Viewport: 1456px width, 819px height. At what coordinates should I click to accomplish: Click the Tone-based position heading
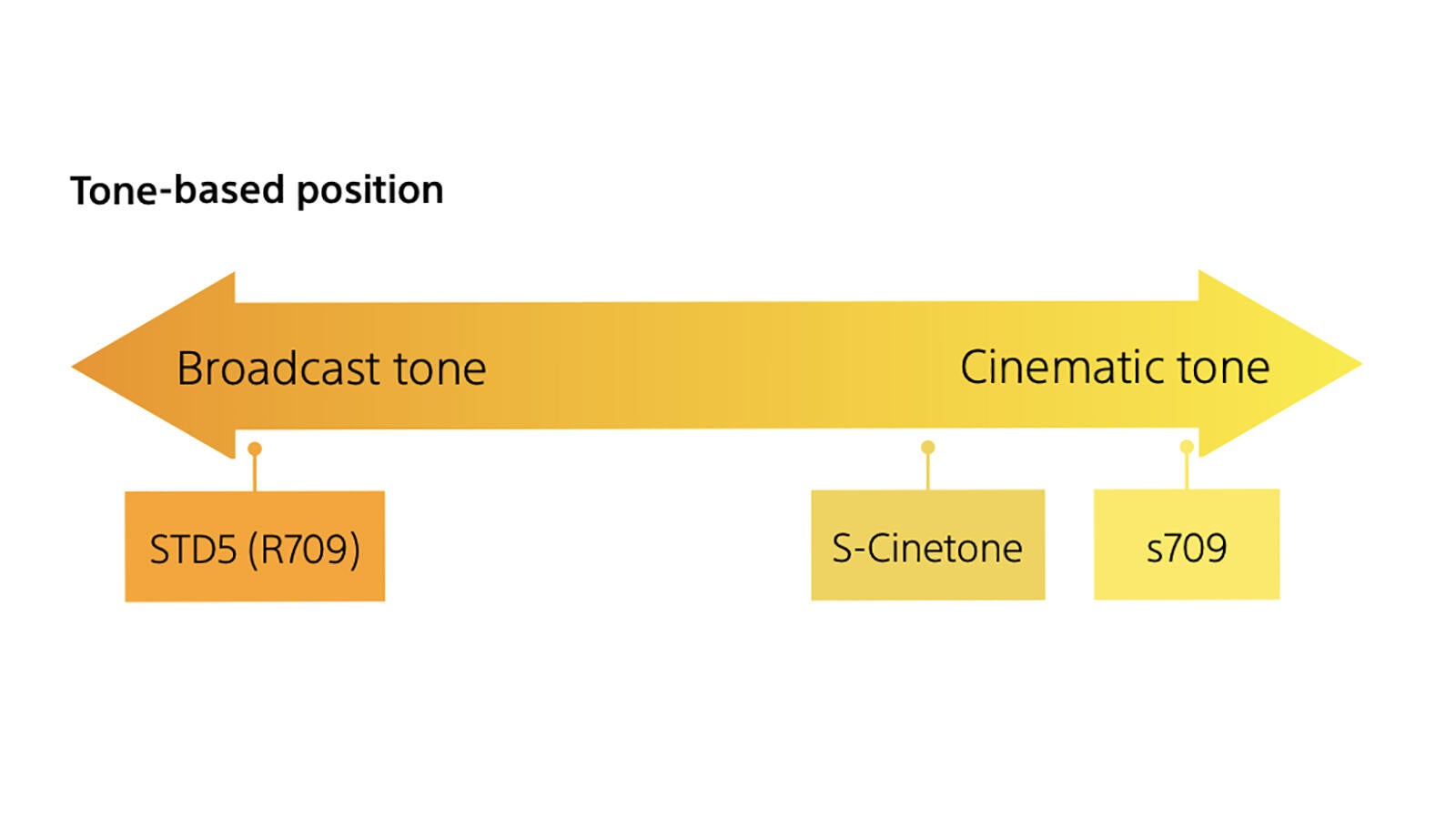(257, 190)
